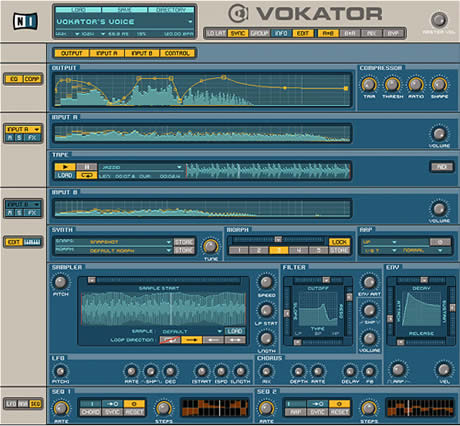Click the Sampler Speed knob
Image resolution: width=460 pixels, height=426 pixels.
(266, 282)
